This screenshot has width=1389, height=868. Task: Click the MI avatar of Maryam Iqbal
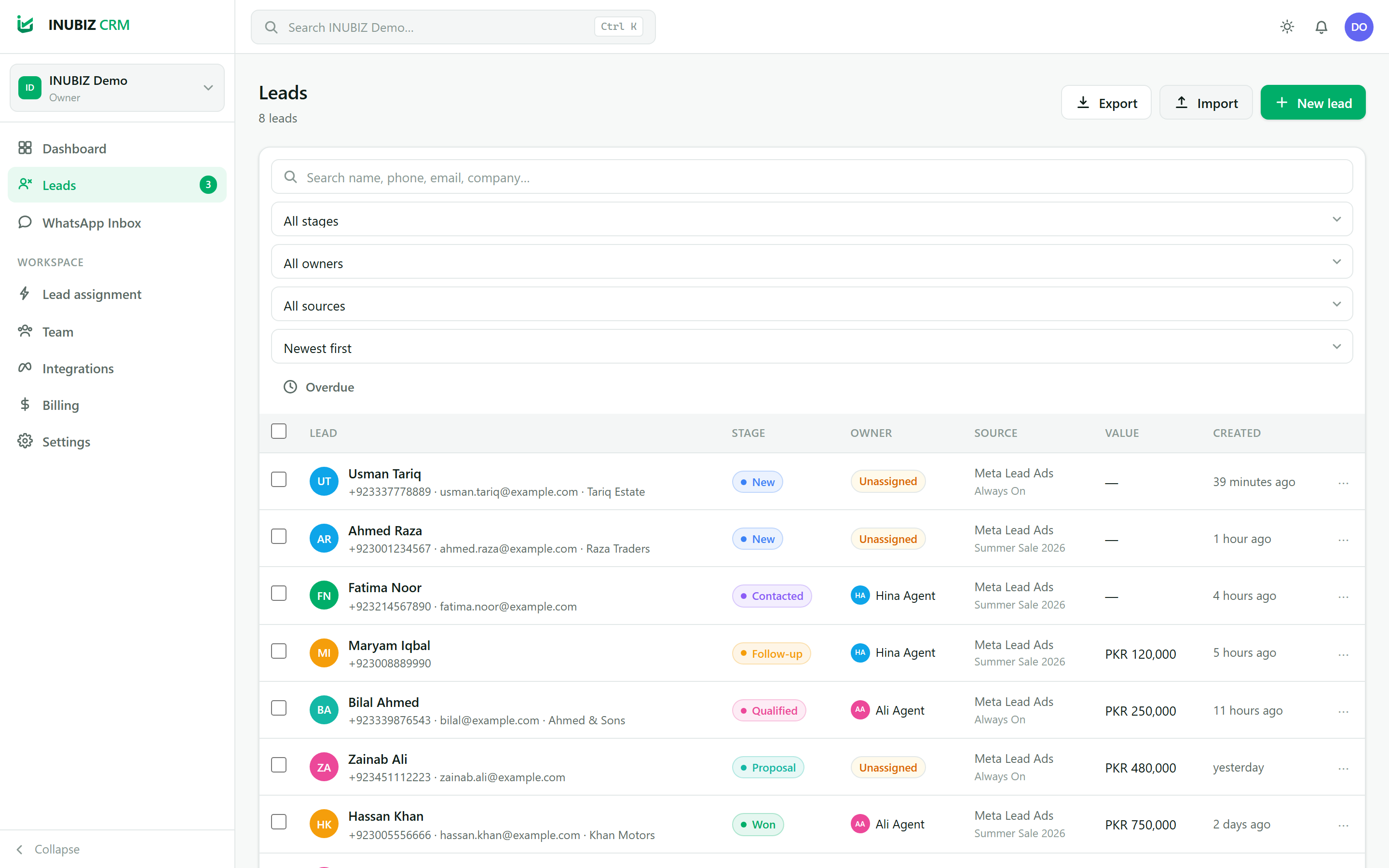(x=324, y=653)
